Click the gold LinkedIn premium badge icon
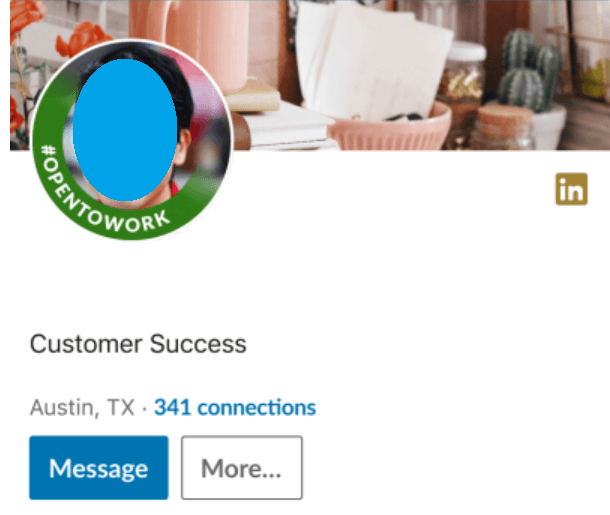The image size is (610, 515). pos(571,189)
